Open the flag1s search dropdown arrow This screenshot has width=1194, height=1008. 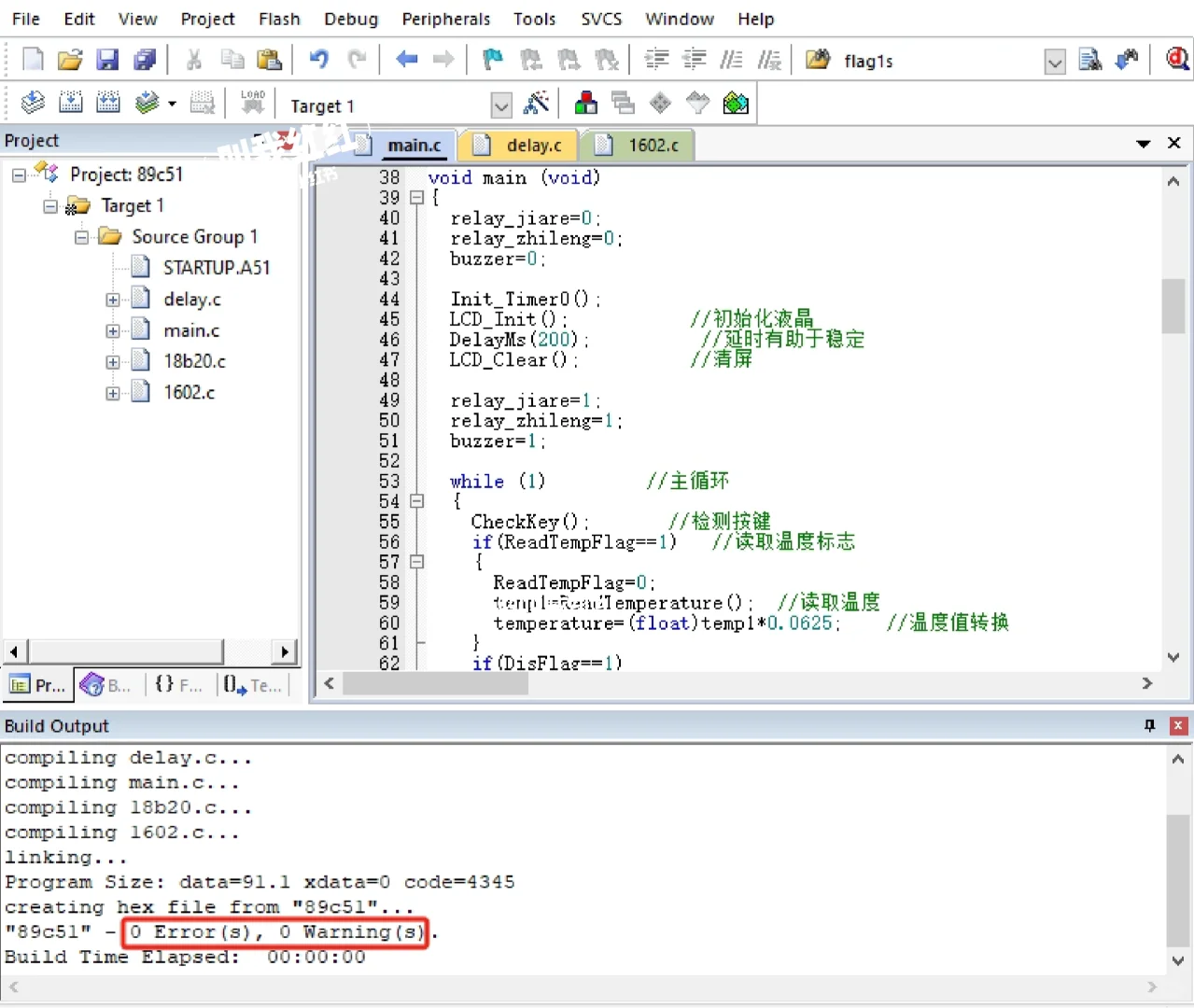click(x=1054, y=63)
